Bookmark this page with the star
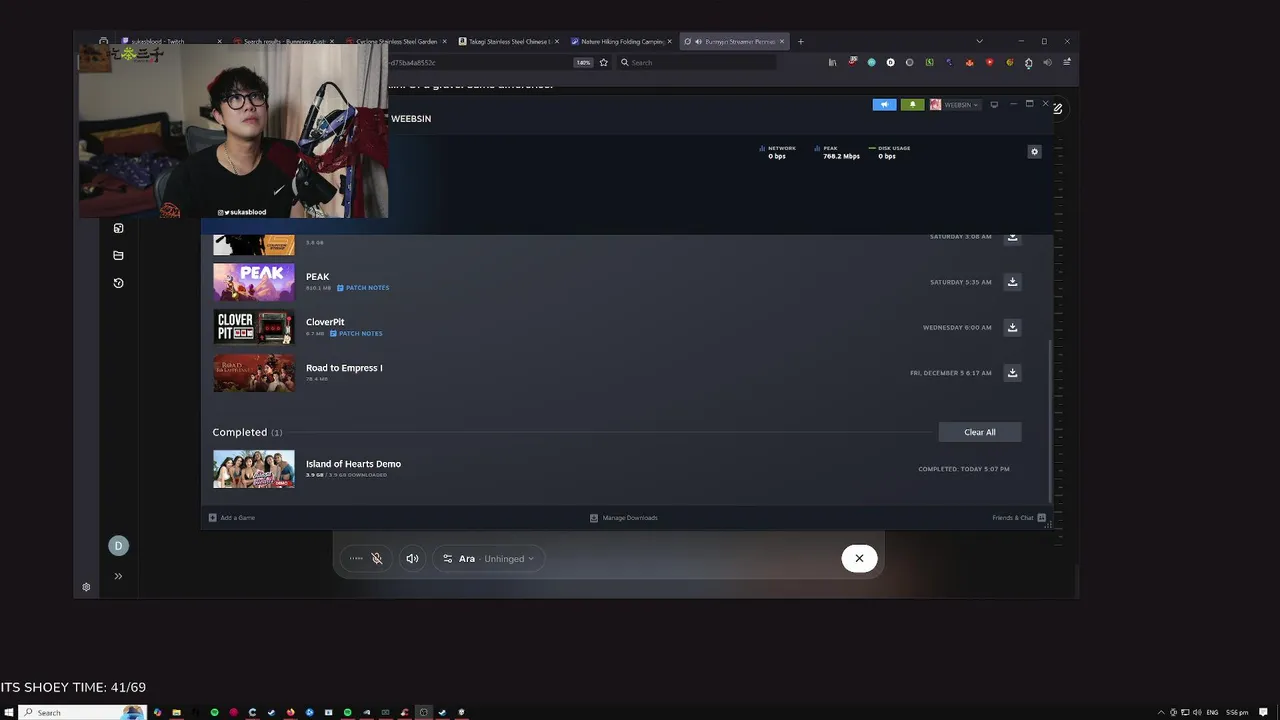This screenshot has height=720, width=1280. pyautogui.click(x=603, y=62)
